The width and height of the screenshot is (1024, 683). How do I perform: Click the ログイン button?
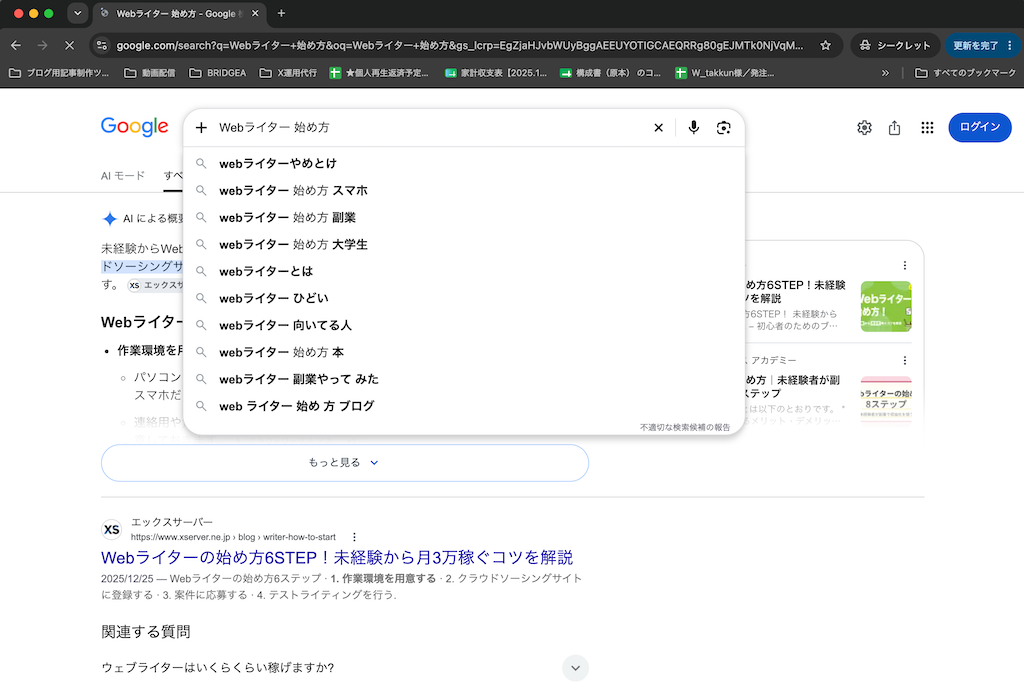coord(980,127)
